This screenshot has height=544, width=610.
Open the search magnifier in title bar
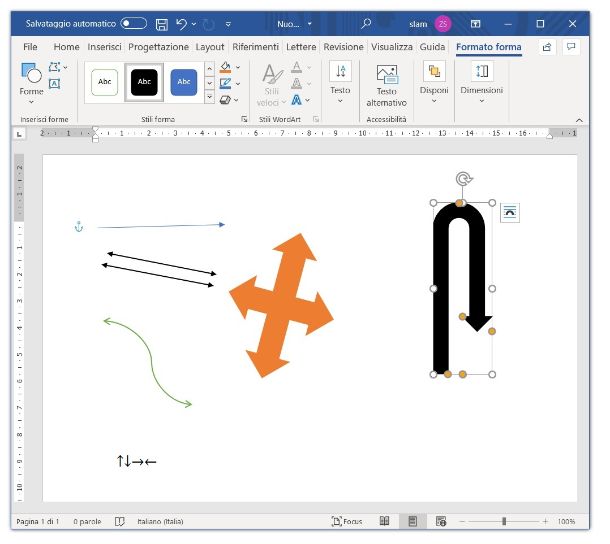point(366,23)
